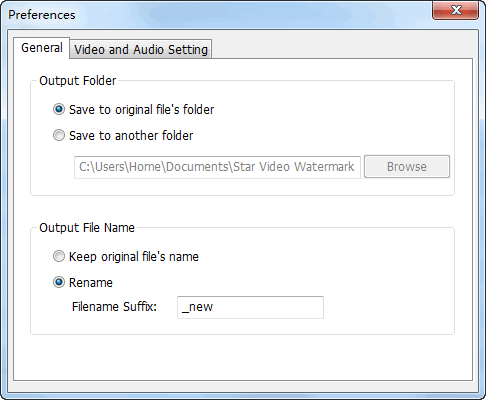Click the Output File Name group heading
486x400 pixels.
(x=87, y=228)
